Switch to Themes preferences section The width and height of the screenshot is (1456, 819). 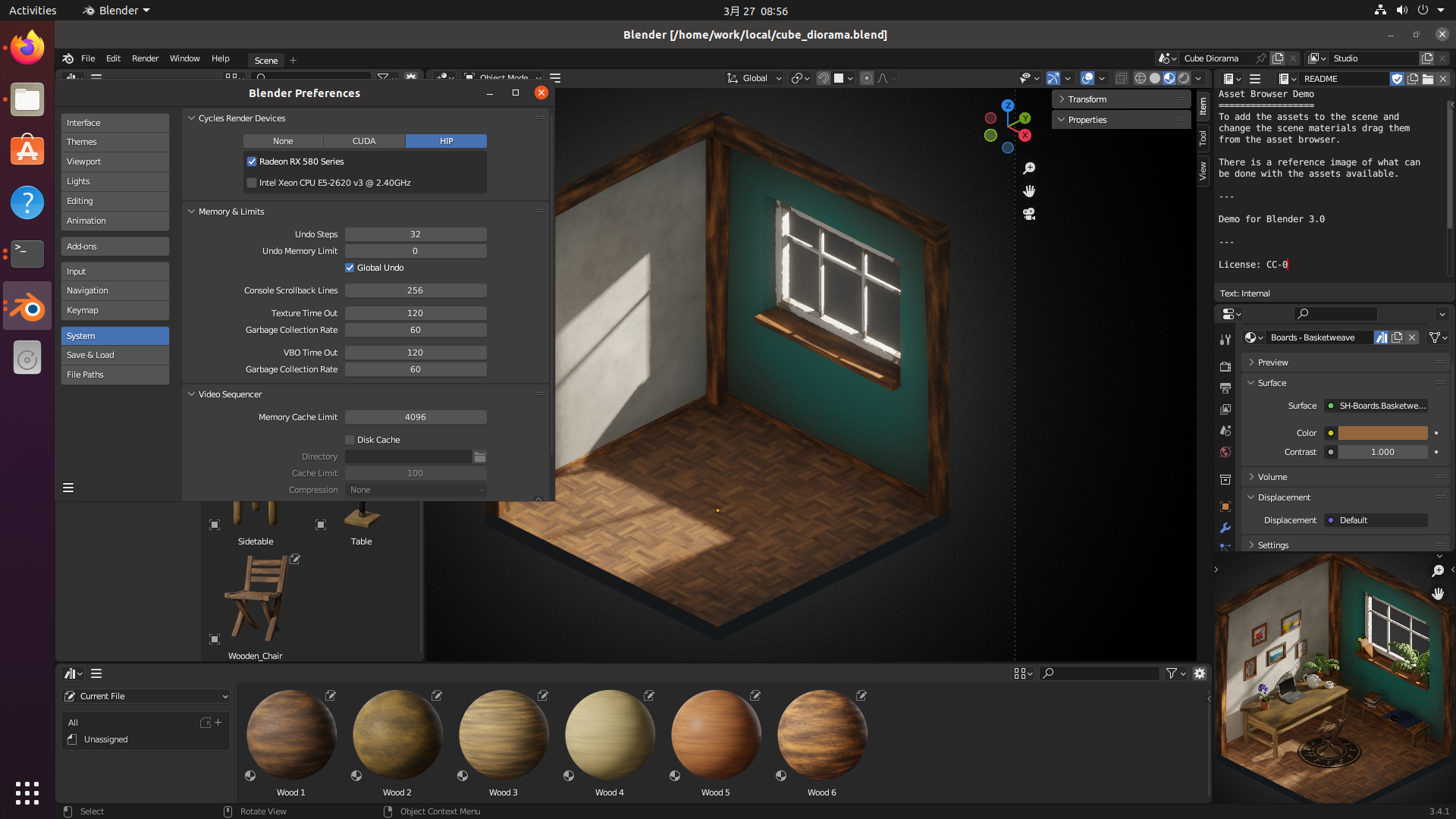coord(115,142)
